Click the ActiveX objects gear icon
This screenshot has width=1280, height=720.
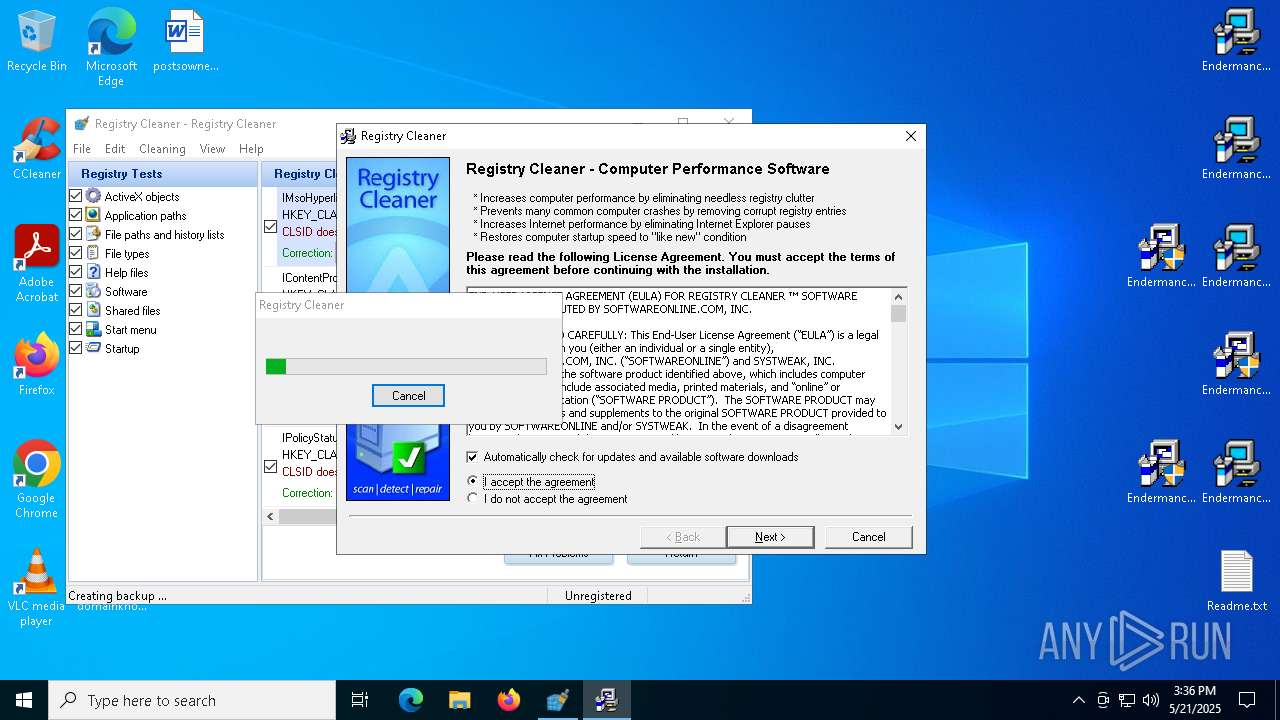(x=93, y=196)
